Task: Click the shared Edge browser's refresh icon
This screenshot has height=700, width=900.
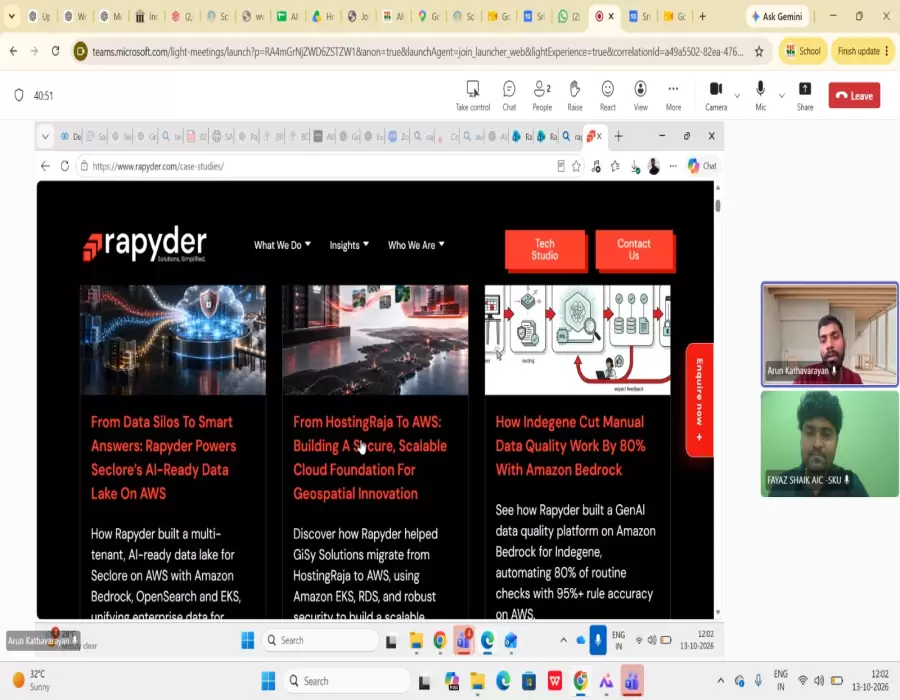Action: [x=65, y=166]
